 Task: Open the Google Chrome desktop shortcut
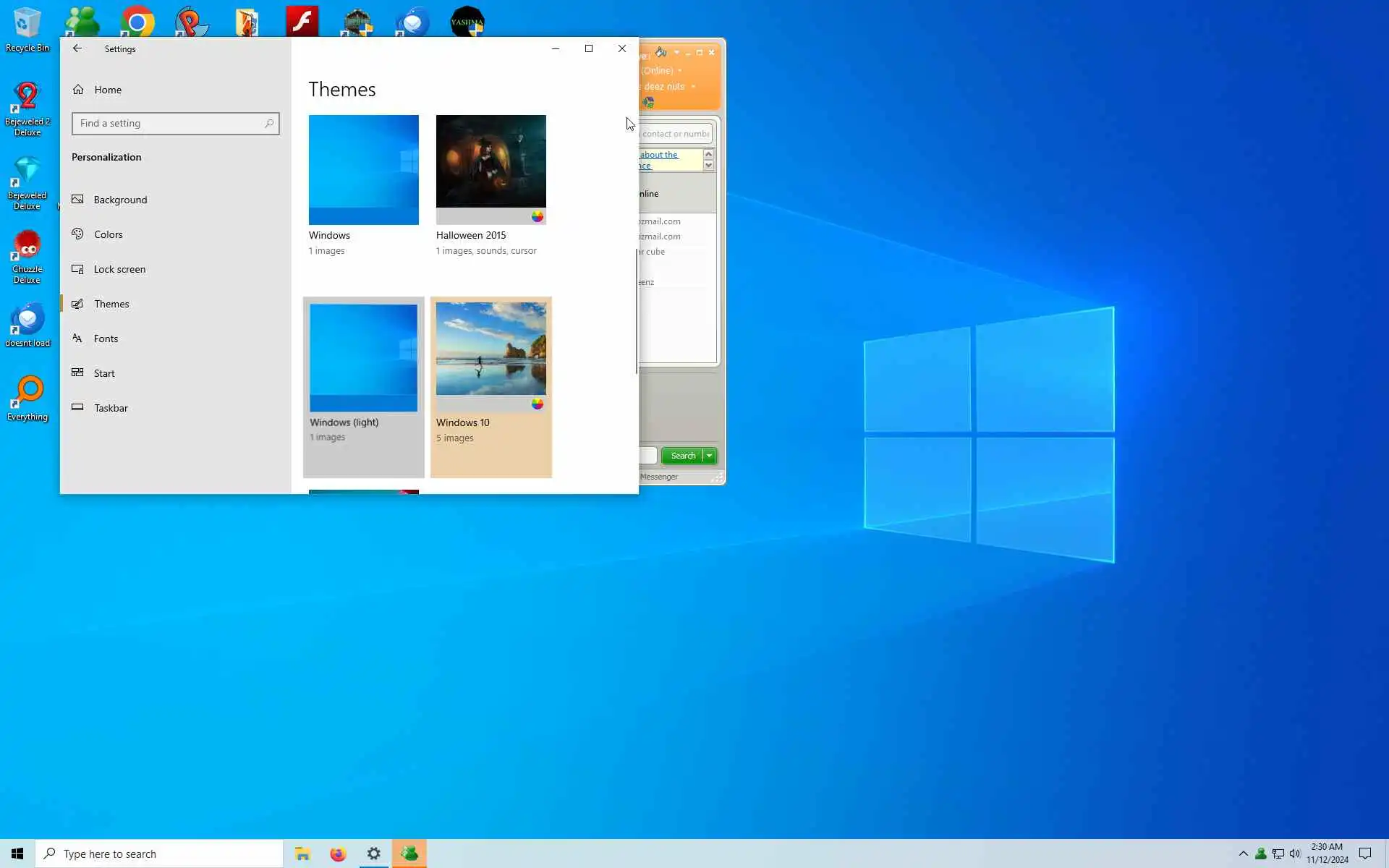point(137,22)
